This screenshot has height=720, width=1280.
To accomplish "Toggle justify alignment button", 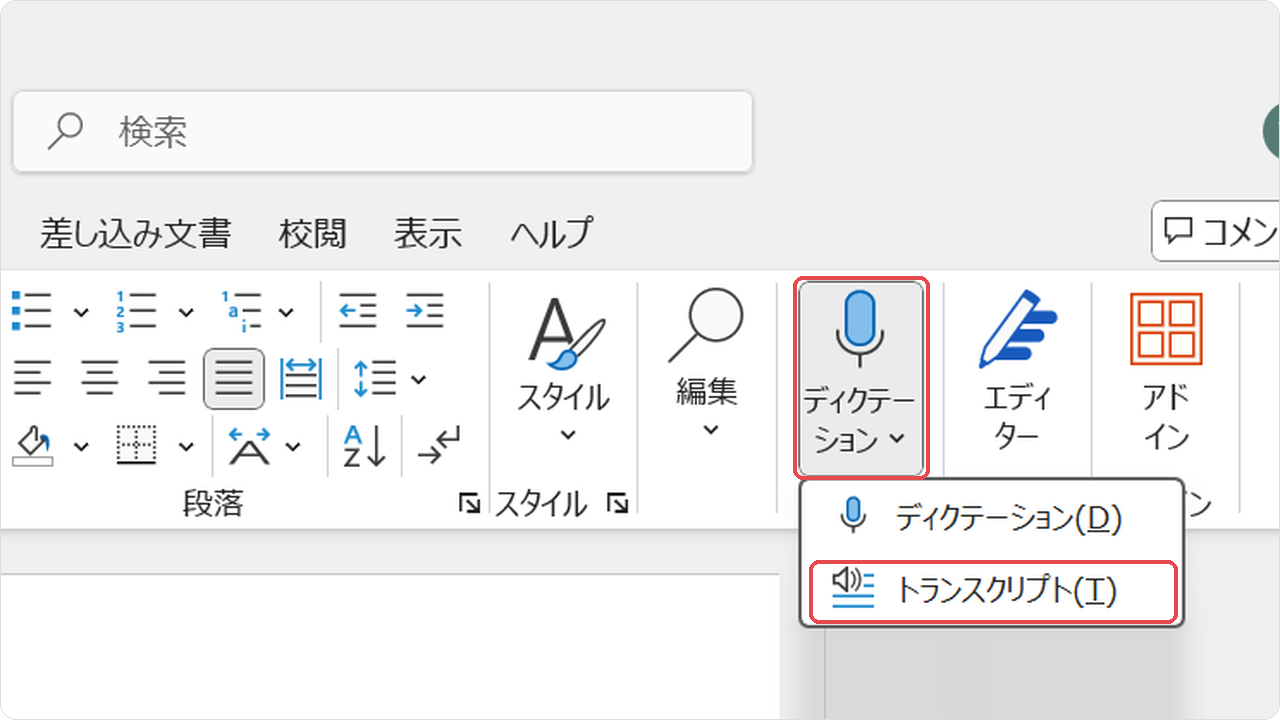I will (x=234, y=379).
